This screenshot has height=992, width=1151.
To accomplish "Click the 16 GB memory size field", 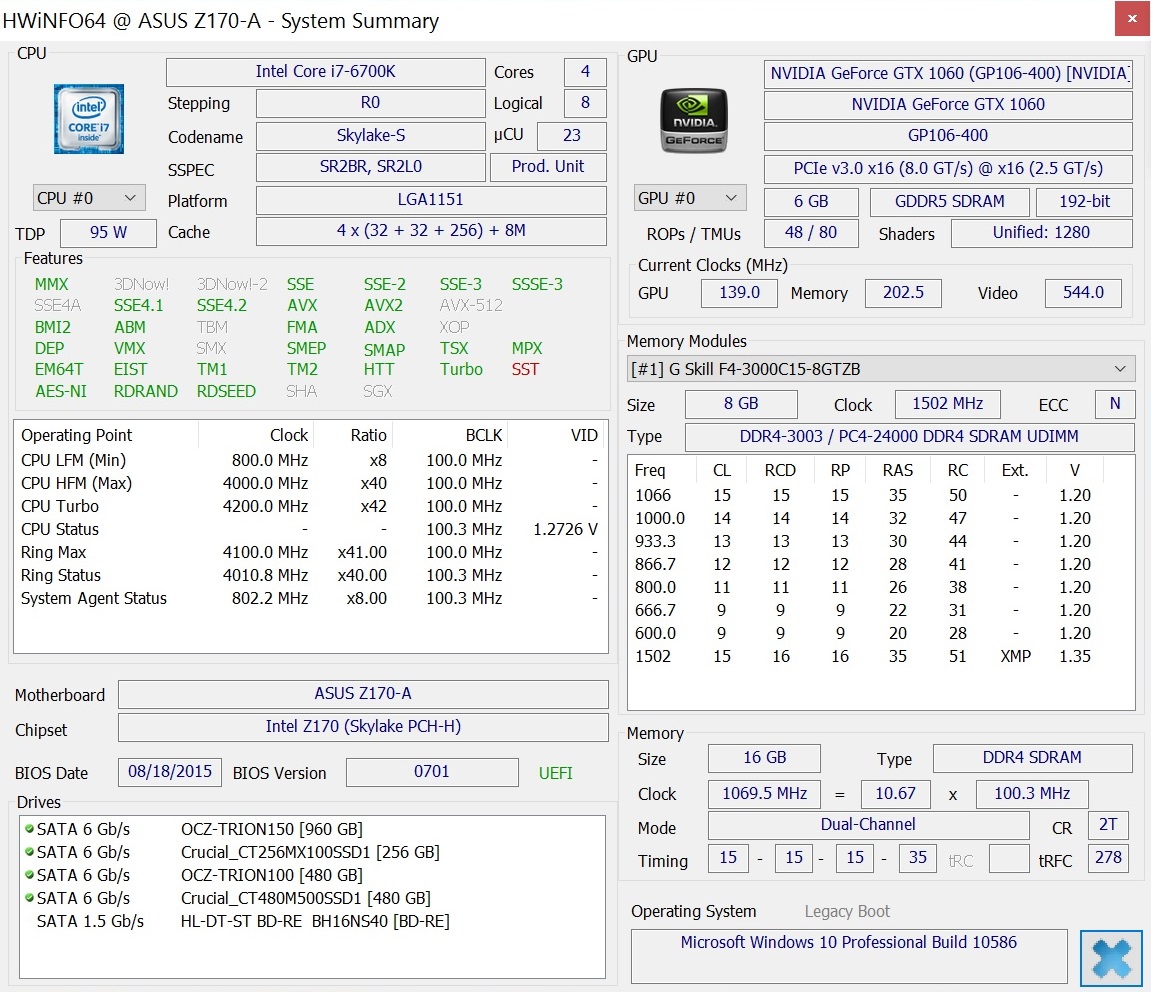I will click(x=764, y=758).
